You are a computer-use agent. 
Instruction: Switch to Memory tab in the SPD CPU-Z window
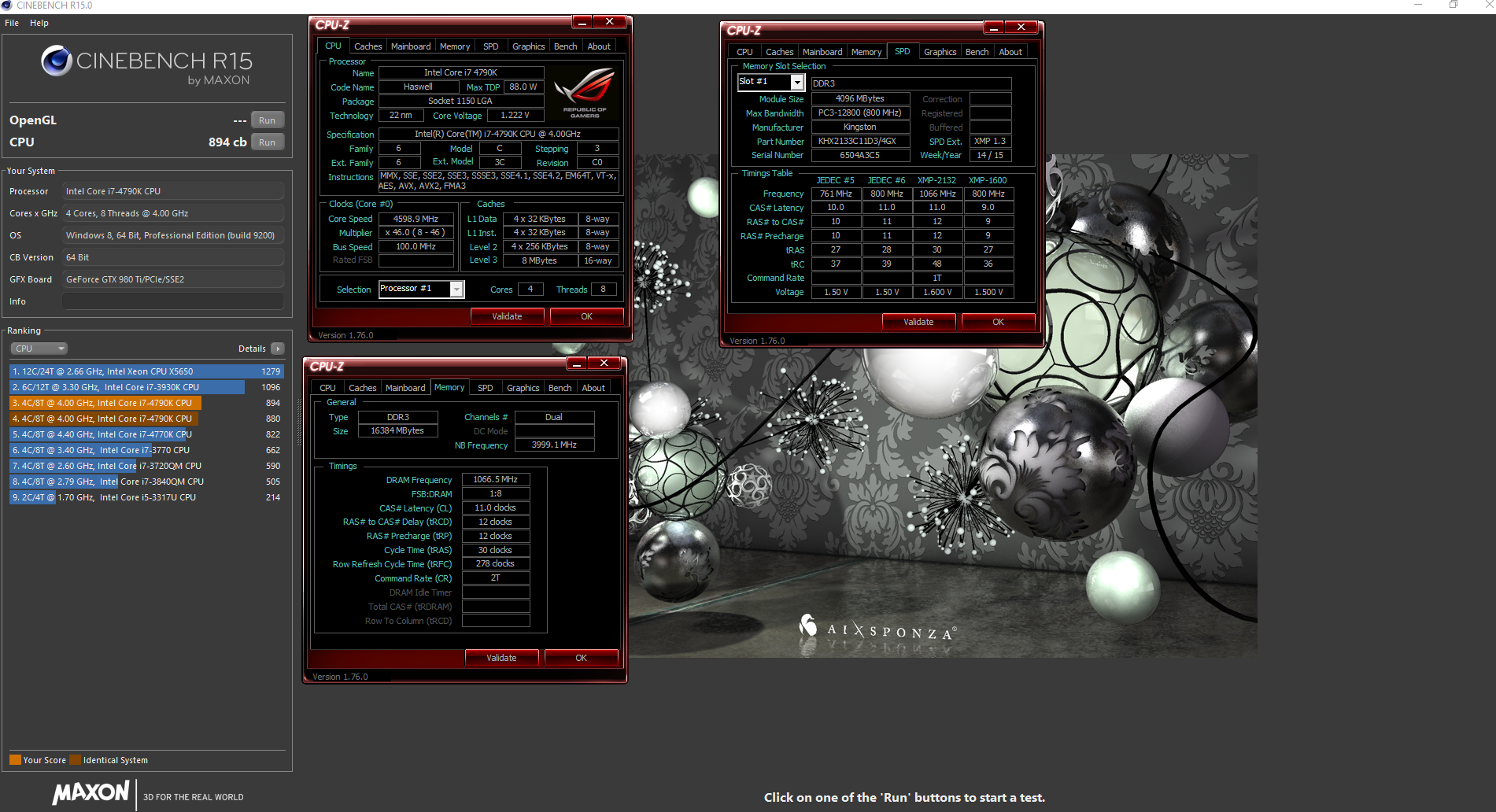tap(866, 52)
